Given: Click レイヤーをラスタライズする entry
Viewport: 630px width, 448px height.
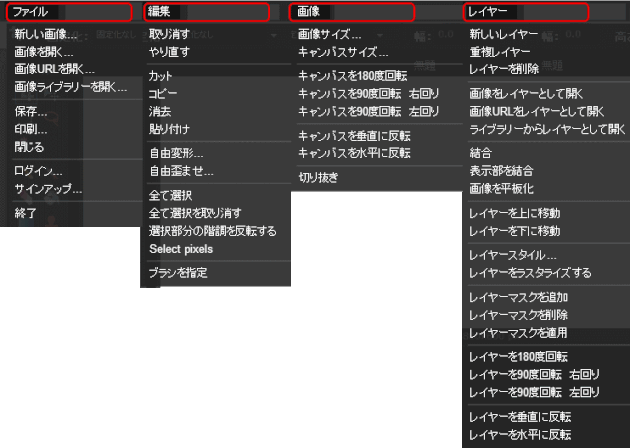Looking at the screenshot, I should point(530,273).
